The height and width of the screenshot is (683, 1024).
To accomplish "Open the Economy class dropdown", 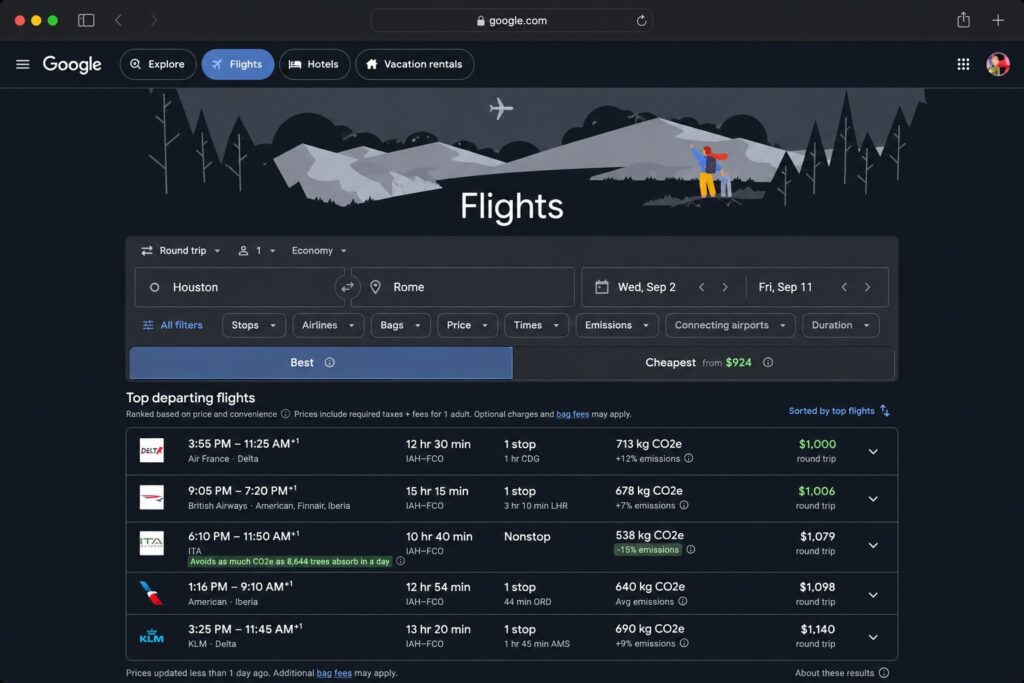I will [319, 251].
